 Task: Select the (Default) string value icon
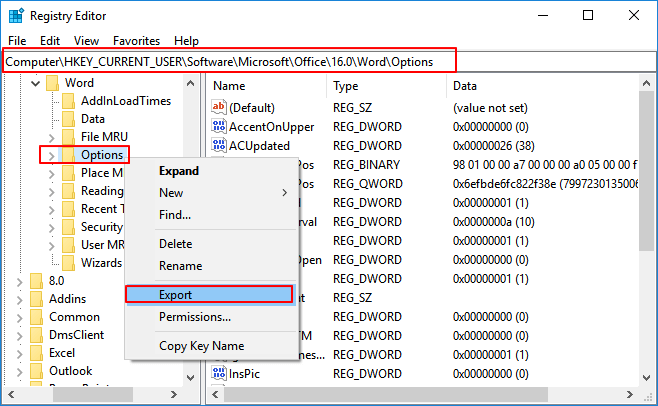tap(220, 108)
